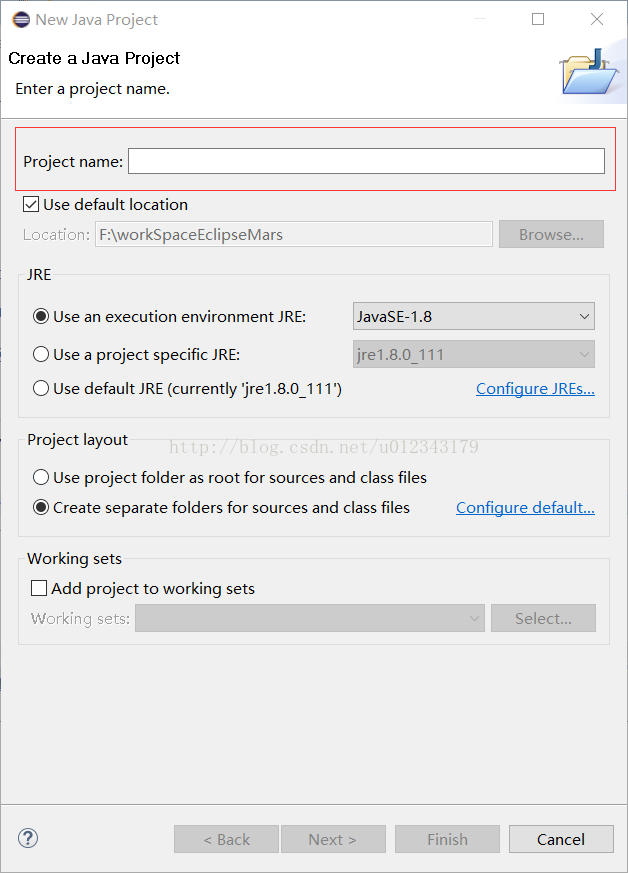Focus the Project name text field

coord(366,161)
